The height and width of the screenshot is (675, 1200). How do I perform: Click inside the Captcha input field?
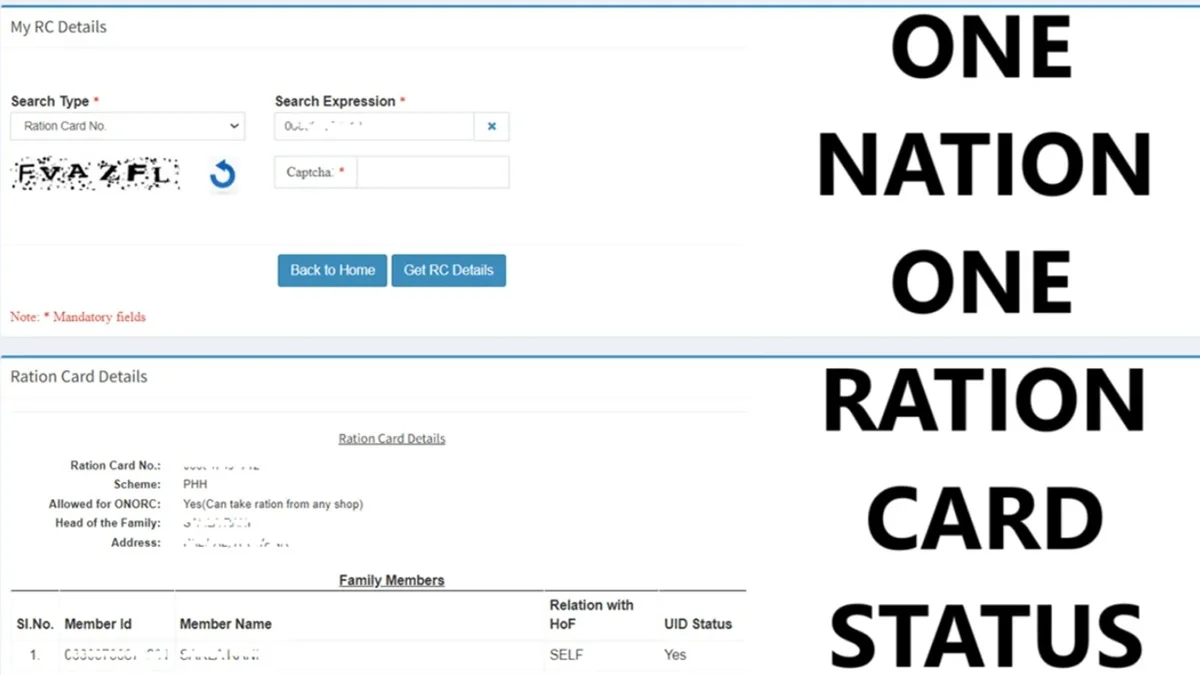pyautogui.click(x=430, y=172)
